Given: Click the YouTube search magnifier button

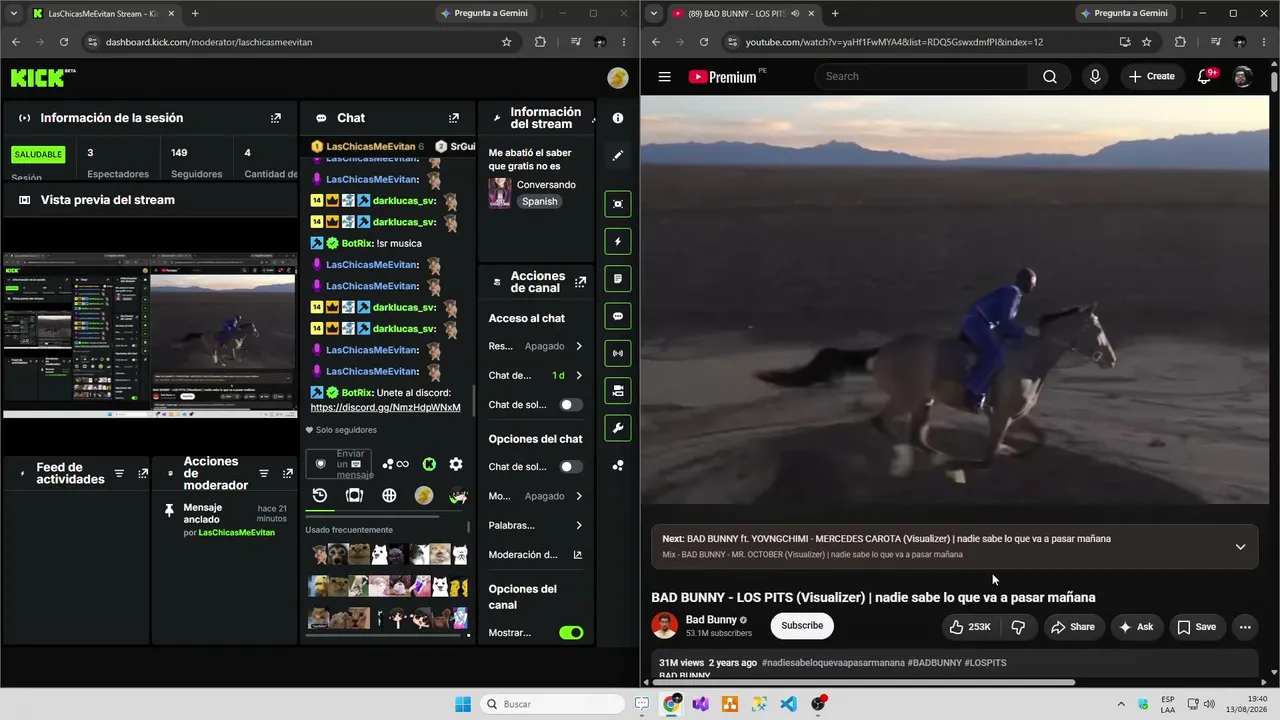Looking at the screenshot, I should [x=1049, y=76].
